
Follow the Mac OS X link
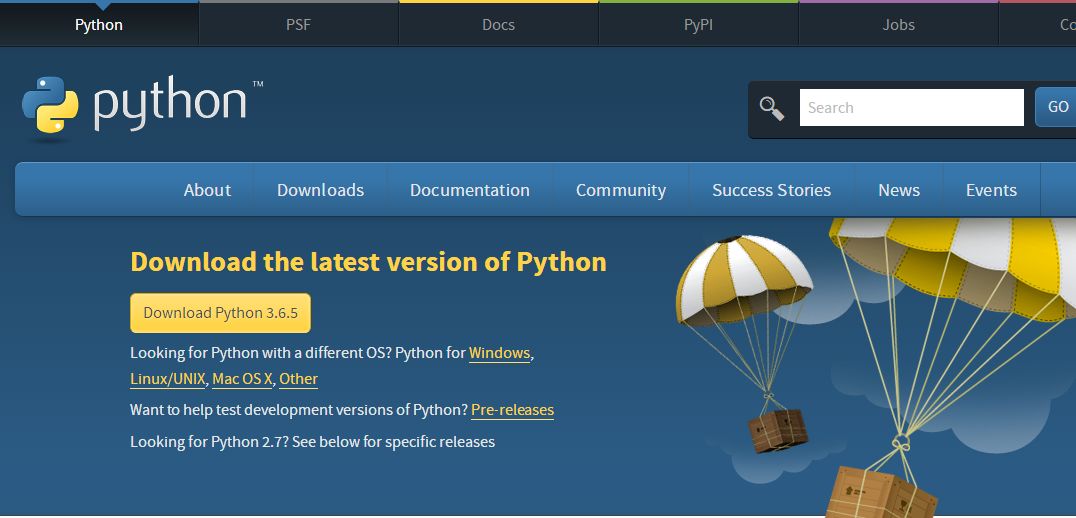[x=242, y=379]
